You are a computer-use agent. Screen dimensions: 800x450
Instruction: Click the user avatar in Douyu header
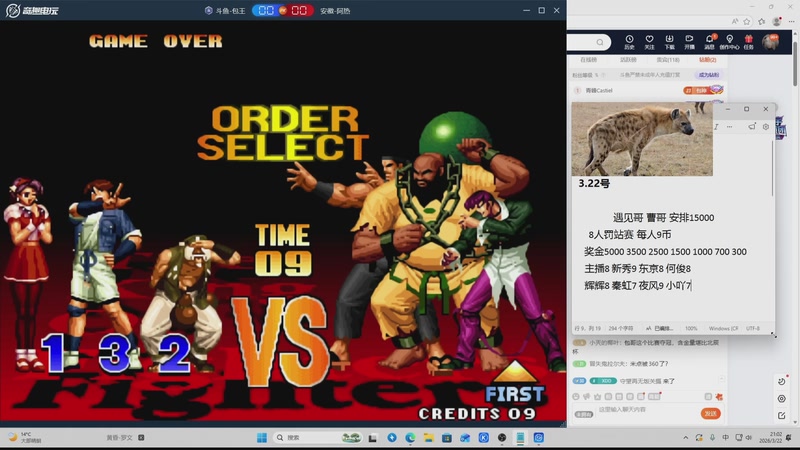(770, 42)
